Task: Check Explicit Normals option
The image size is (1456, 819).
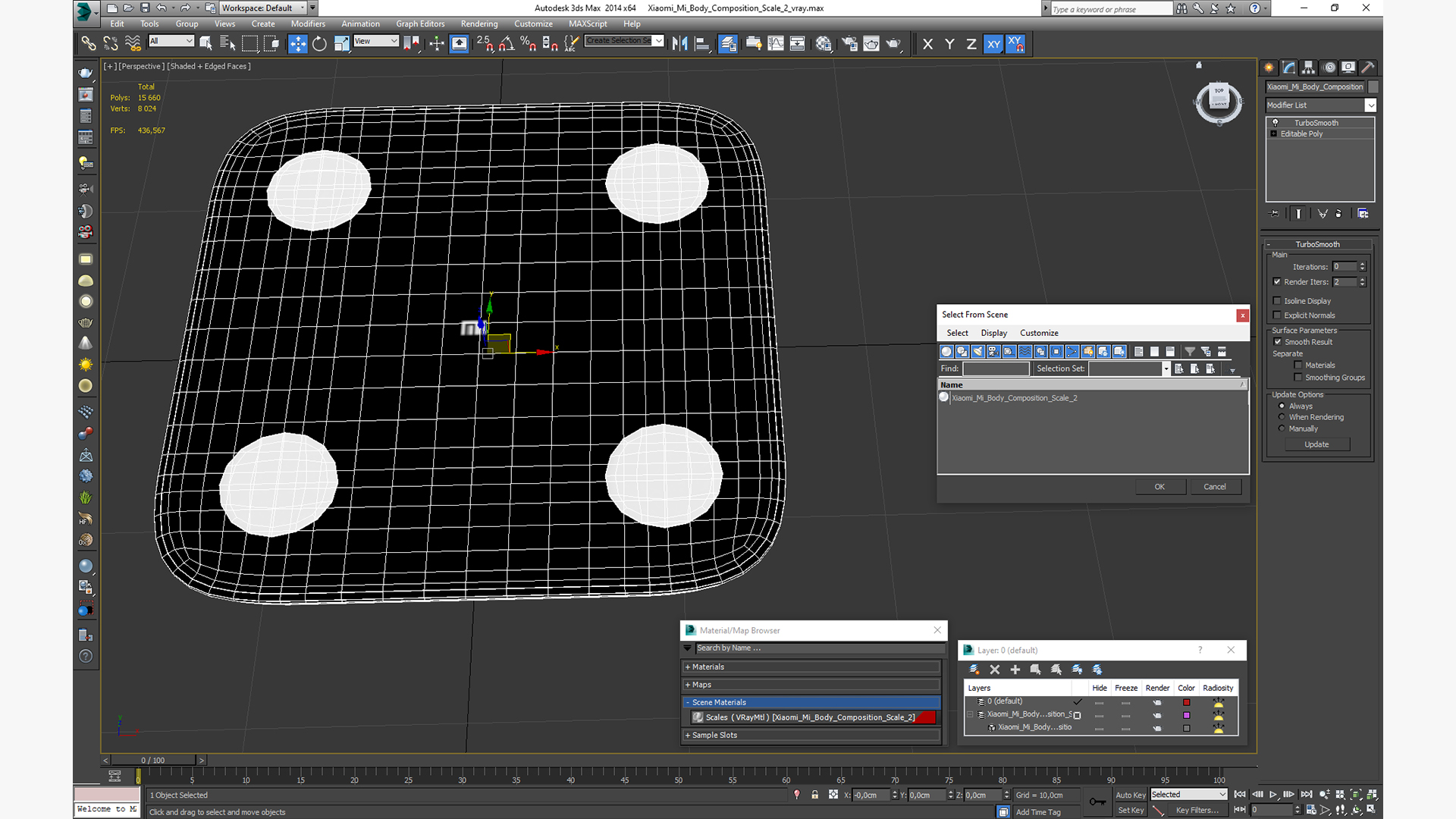Action: pos(1277,315)
